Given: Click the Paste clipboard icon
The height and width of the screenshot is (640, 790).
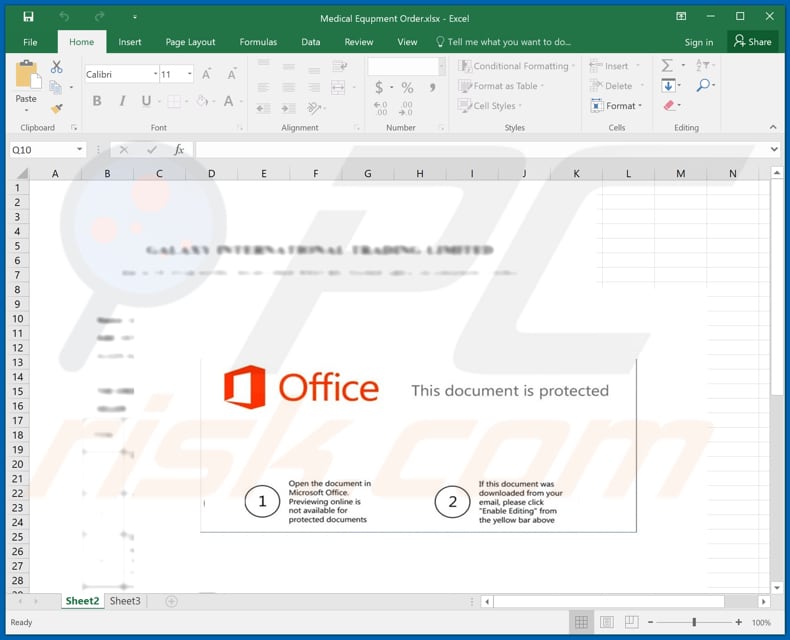Looking at the screenshot, I should point(27,75).
